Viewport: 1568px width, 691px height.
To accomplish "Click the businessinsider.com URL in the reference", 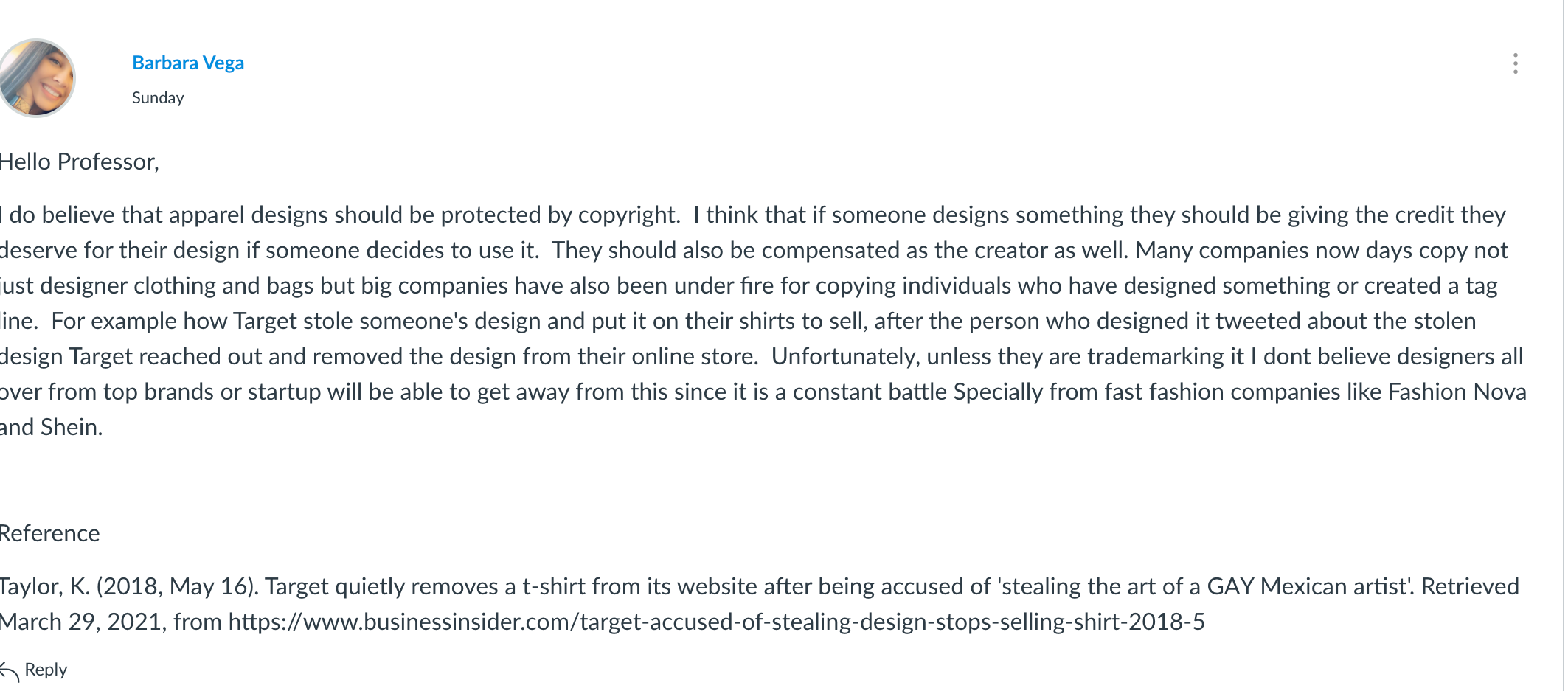I will tap(717, 622).
